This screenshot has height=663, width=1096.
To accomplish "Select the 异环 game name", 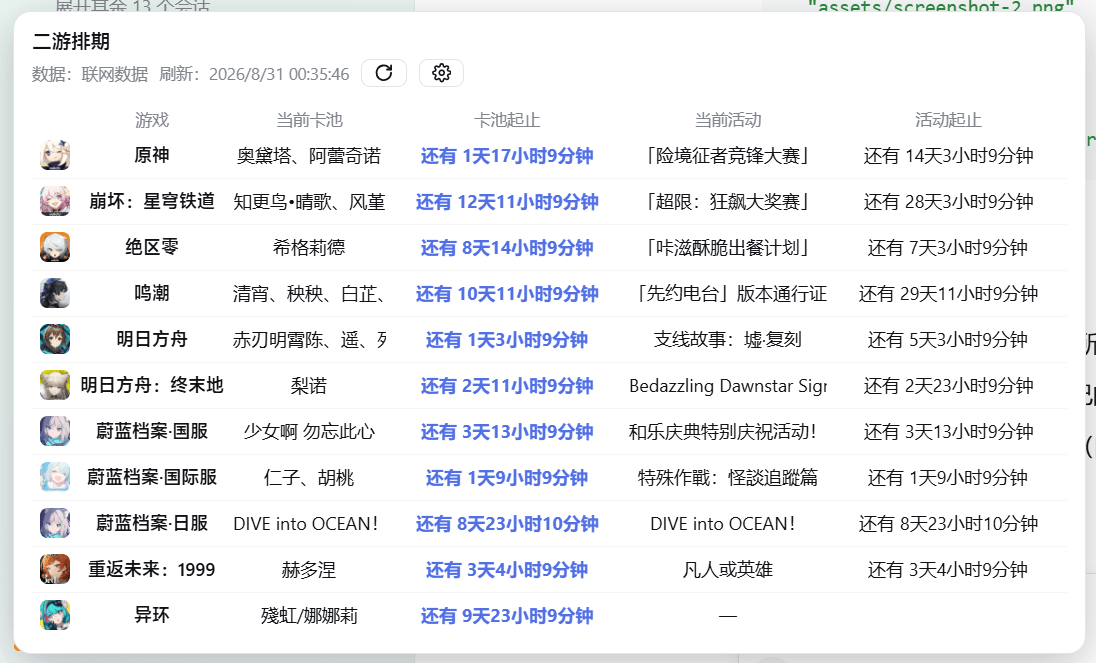I will pos(152,615).
